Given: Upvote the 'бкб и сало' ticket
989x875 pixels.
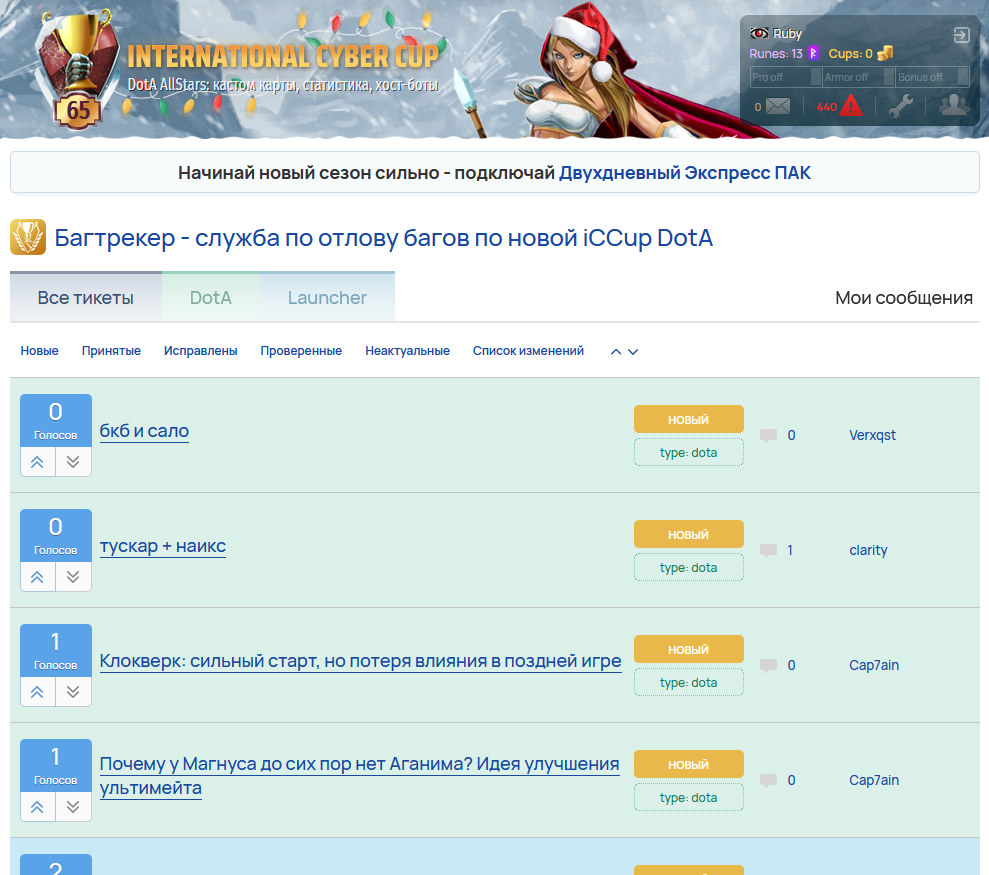Looking at the screenshot, I should pyautogui.click(x=37, y=462).
